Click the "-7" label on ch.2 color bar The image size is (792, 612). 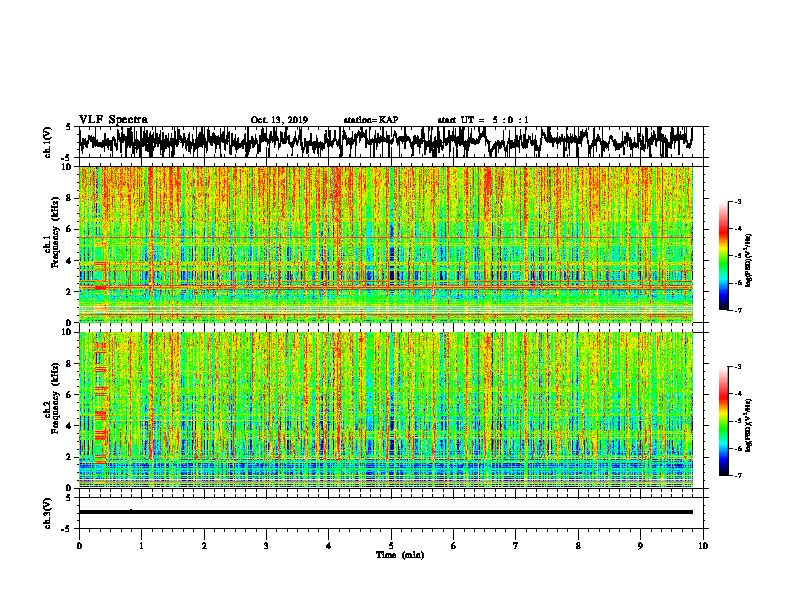point(738,475)
